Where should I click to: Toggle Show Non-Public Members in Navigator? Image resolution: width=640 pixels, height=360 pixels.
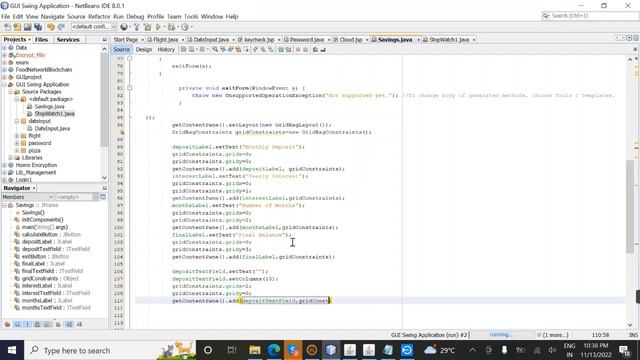[38, 324]
